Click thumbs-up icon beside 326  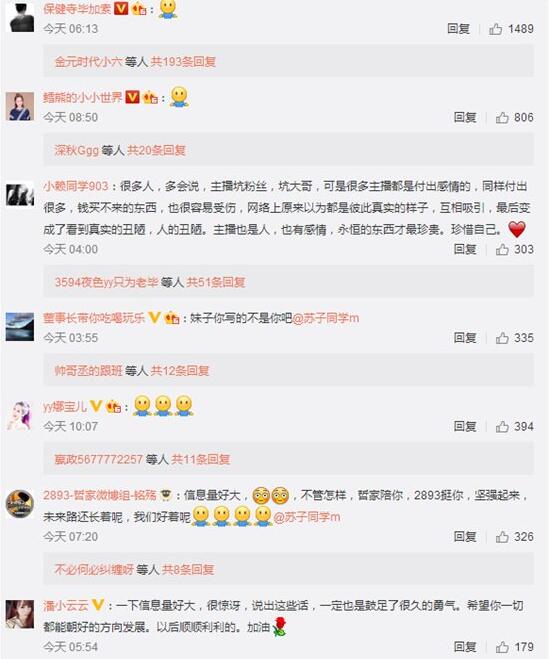pyautogui.click(x=502, y=537)
